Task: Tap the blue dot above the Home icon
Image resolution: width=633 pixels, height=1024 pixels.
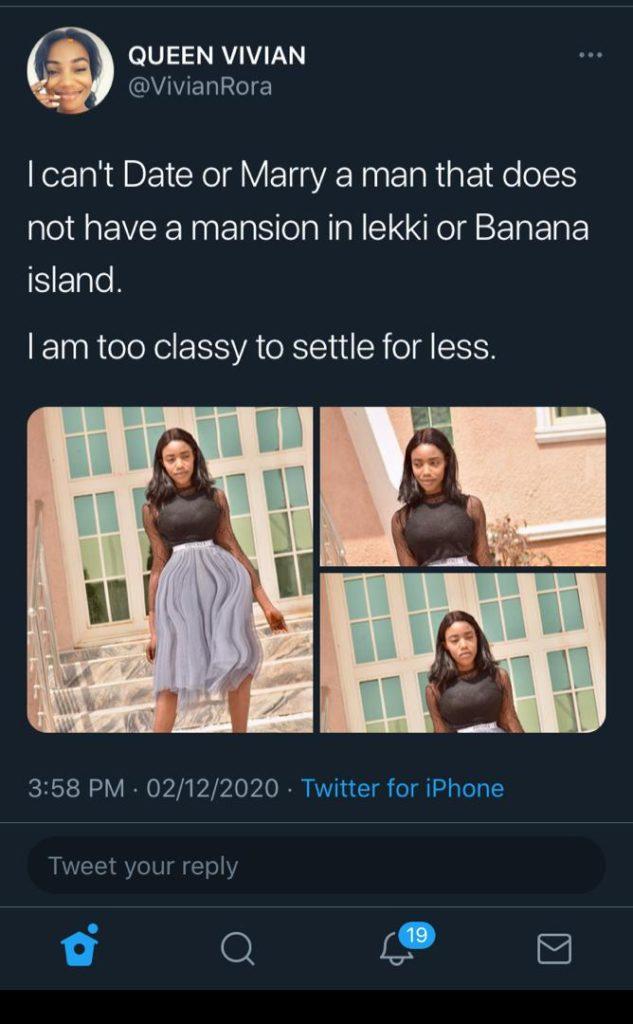Action: point(93,928)
